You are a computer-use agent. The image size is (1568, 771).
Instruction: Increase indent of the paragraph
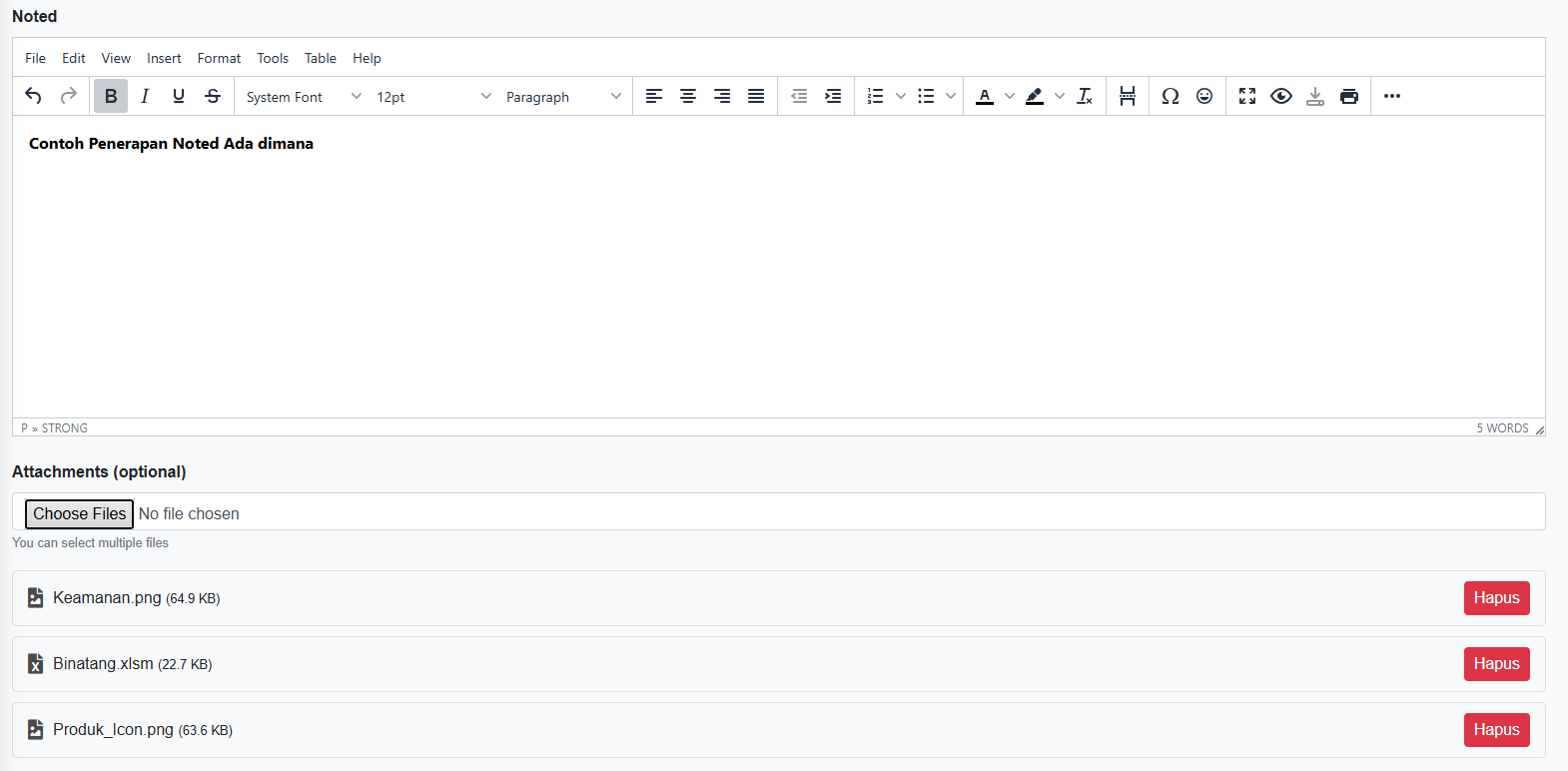click(833, 96)
